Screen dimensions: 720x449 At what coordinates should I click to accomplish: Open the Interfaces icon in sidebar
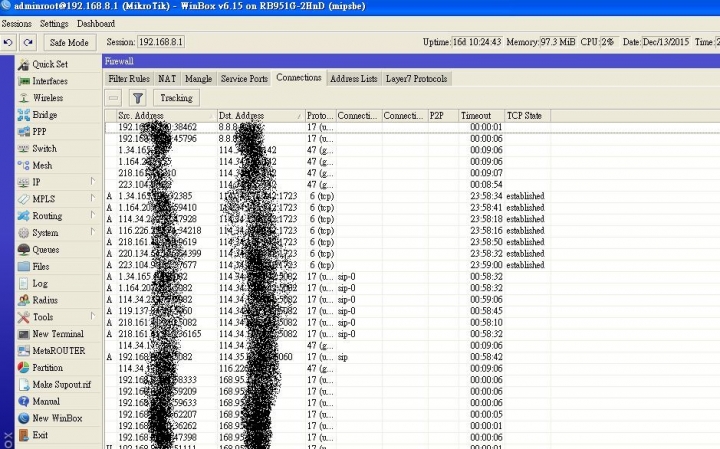23,81
